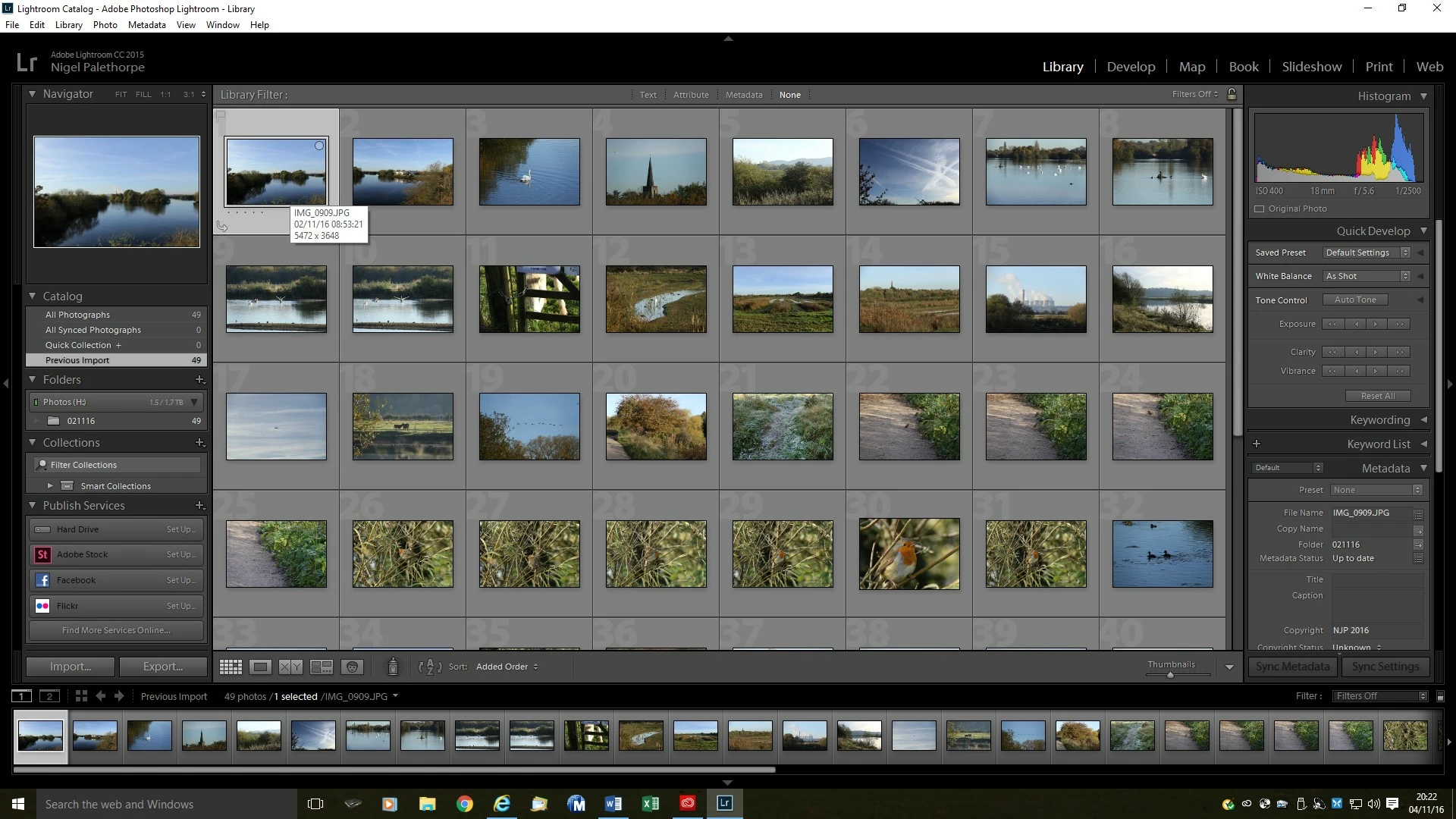This screenshot has width=1456, height=819.
Task: Add new collection with plus icon
Action: tap(199, 442)
